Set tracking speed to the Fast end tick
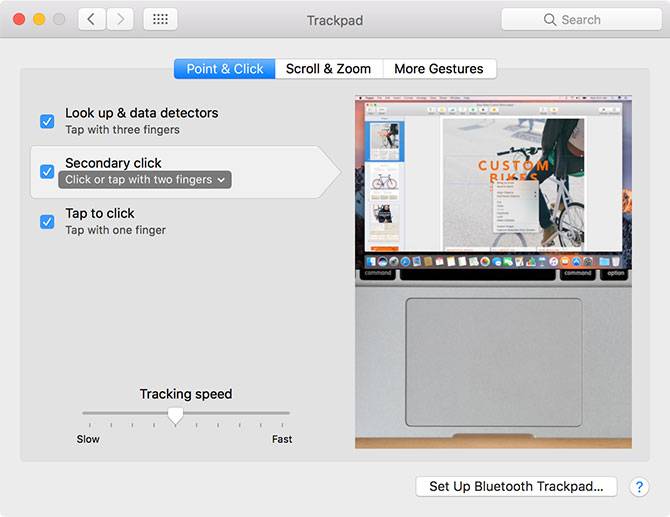Viewport: 670px width, 517px height. pyautogui.click(x=282, y=425)
